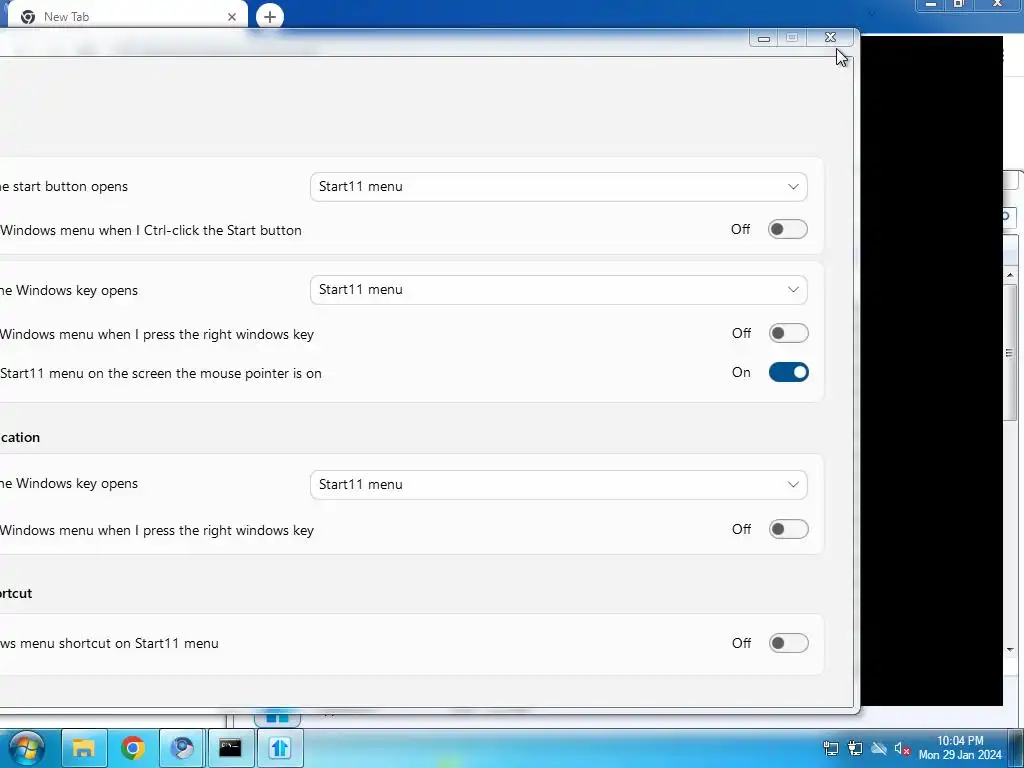This screenshot has height=768, width=1024.
Task: Click the power plug monitor tray icon
Action: (x=855, y=748)
